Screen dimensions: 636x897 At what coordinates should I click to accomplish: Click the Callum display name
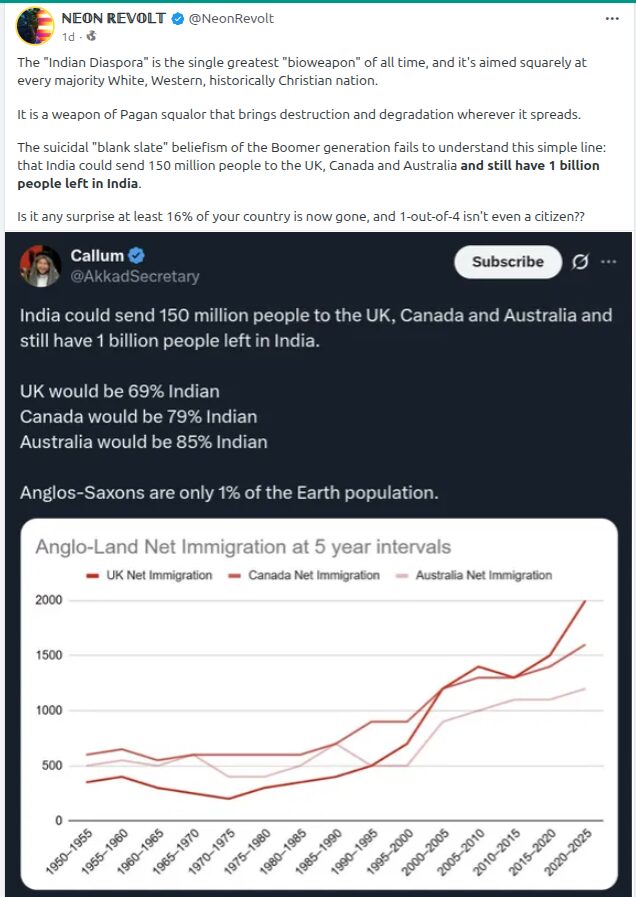coord(97,256)
